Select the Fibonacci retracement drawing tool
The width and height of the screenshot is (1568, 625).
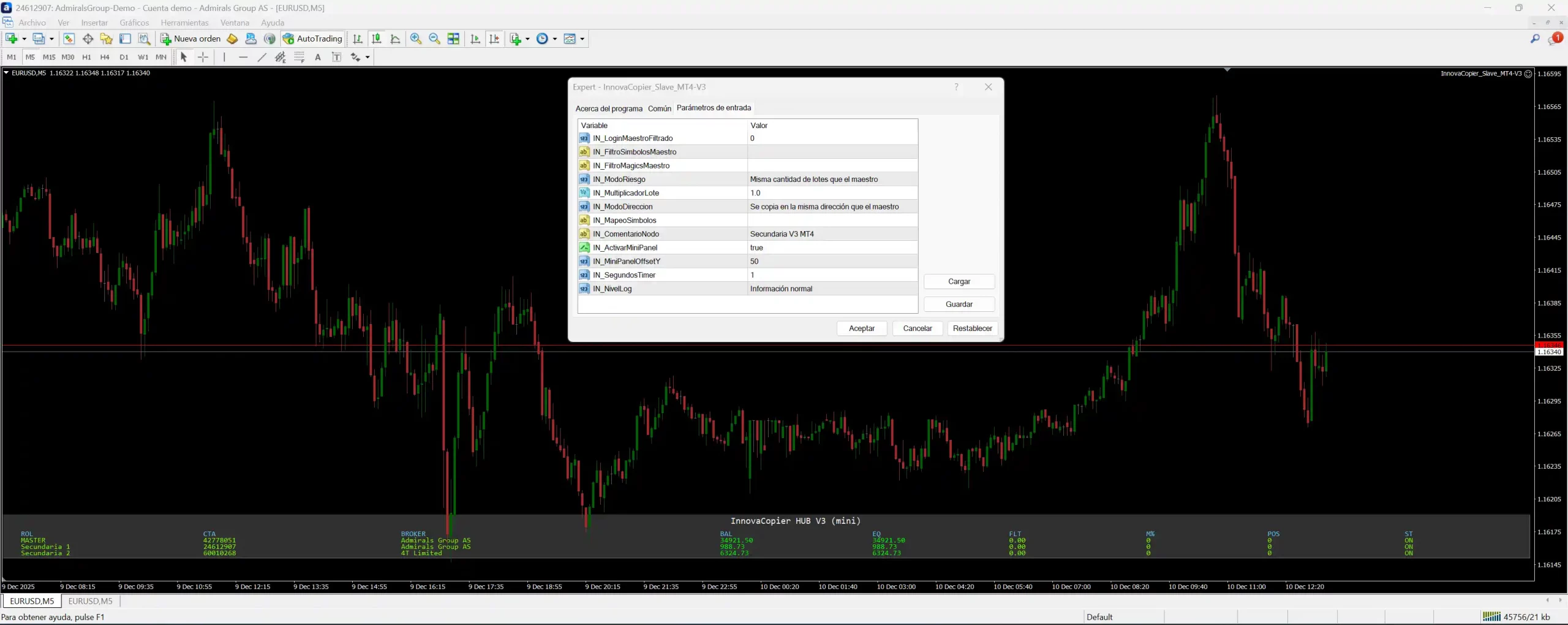(x=299, y=57)
